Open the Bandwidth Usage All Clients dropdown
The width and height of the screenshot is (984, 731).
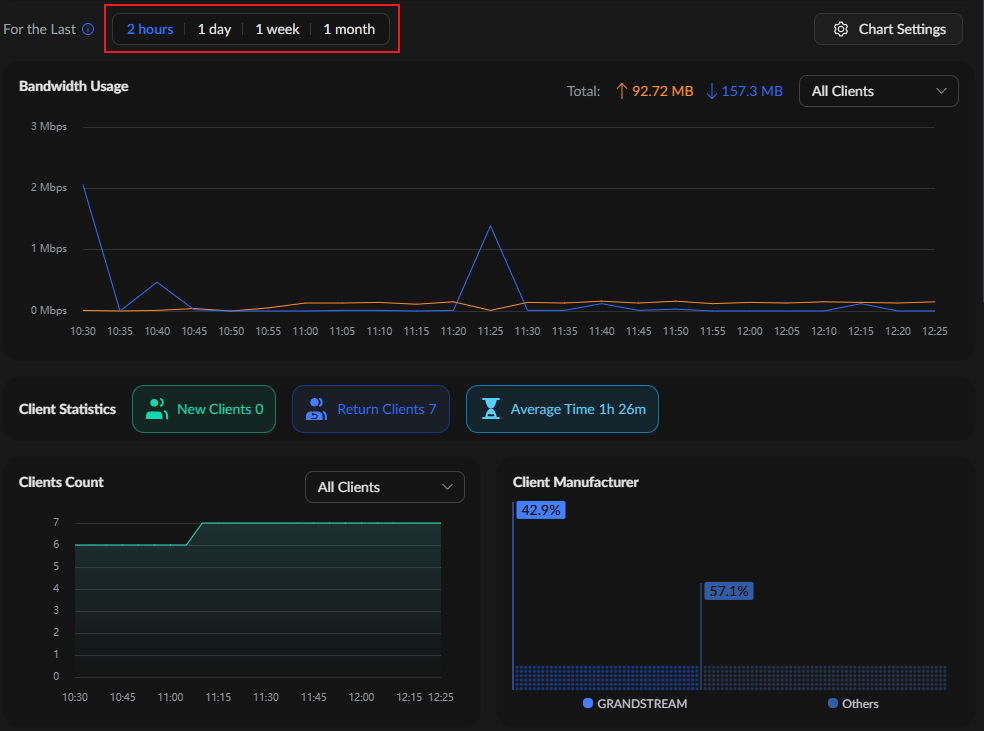point(879,91)
